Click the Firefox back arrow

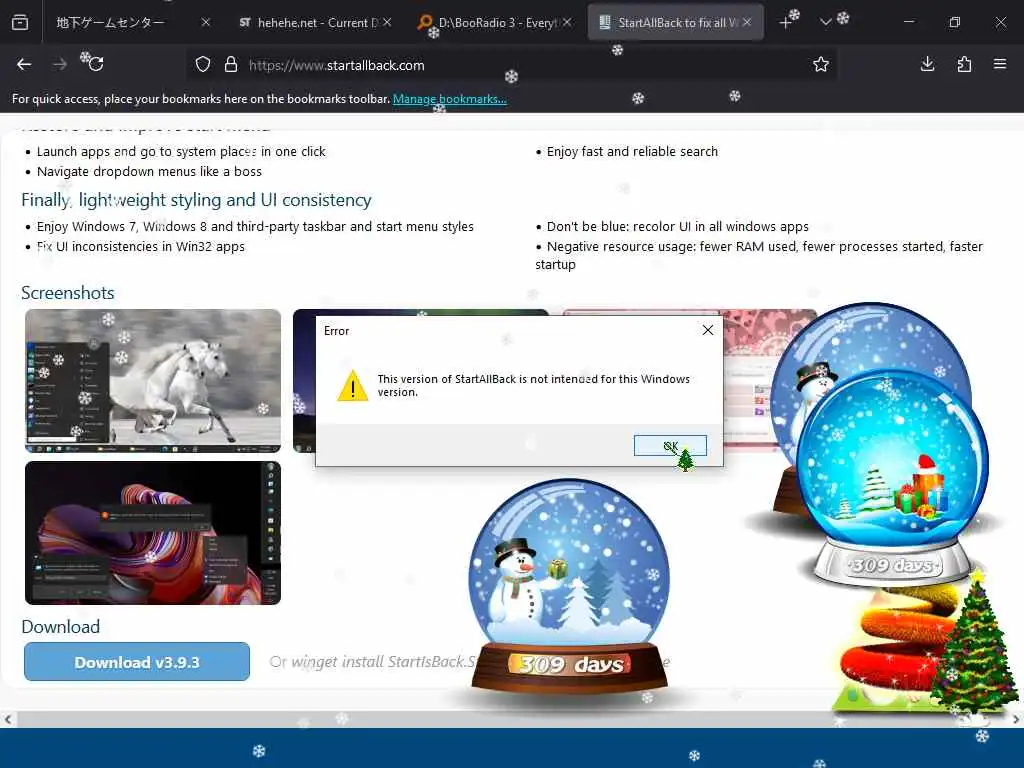pos(24,64)
